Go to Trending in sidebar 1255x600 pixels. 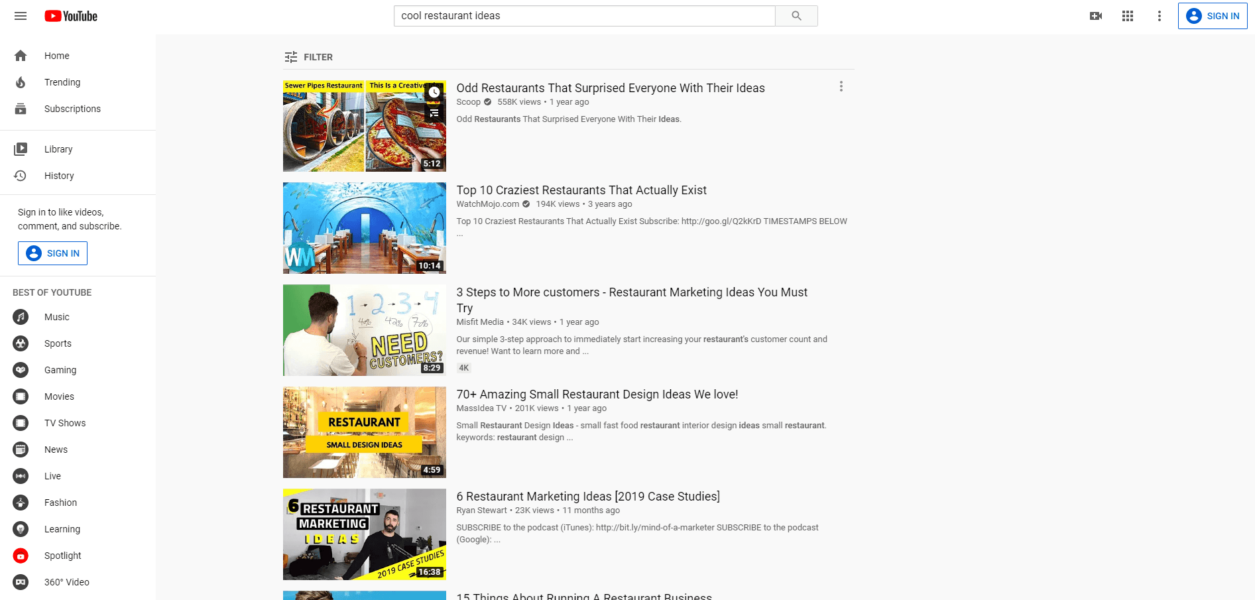(62, 82)
